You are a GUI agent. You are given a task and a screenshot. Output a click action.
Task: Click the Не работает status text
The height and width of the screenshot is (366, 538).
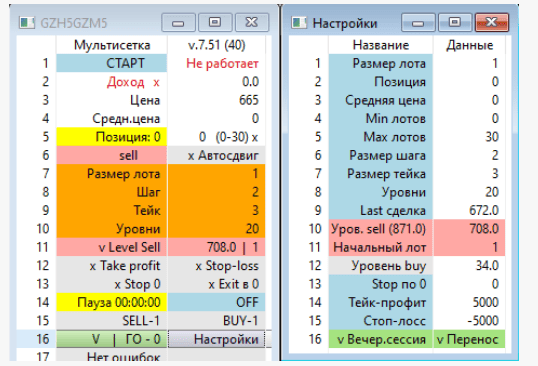(222, 63)
